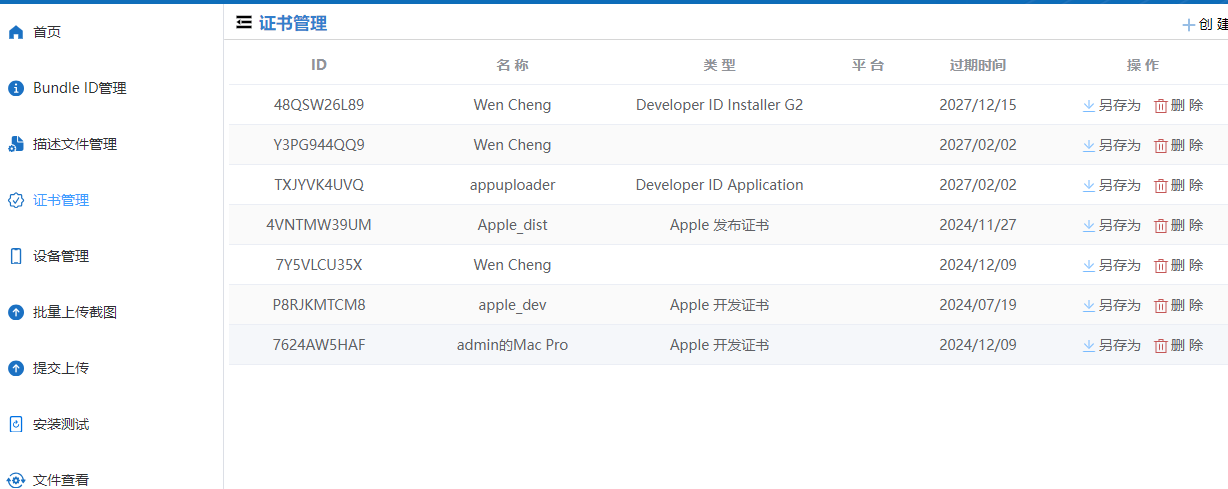Click the 提交上传 upload arrow icon
Screen dimensions: 1228x489
pyautogui.click(x=15, y=368)
